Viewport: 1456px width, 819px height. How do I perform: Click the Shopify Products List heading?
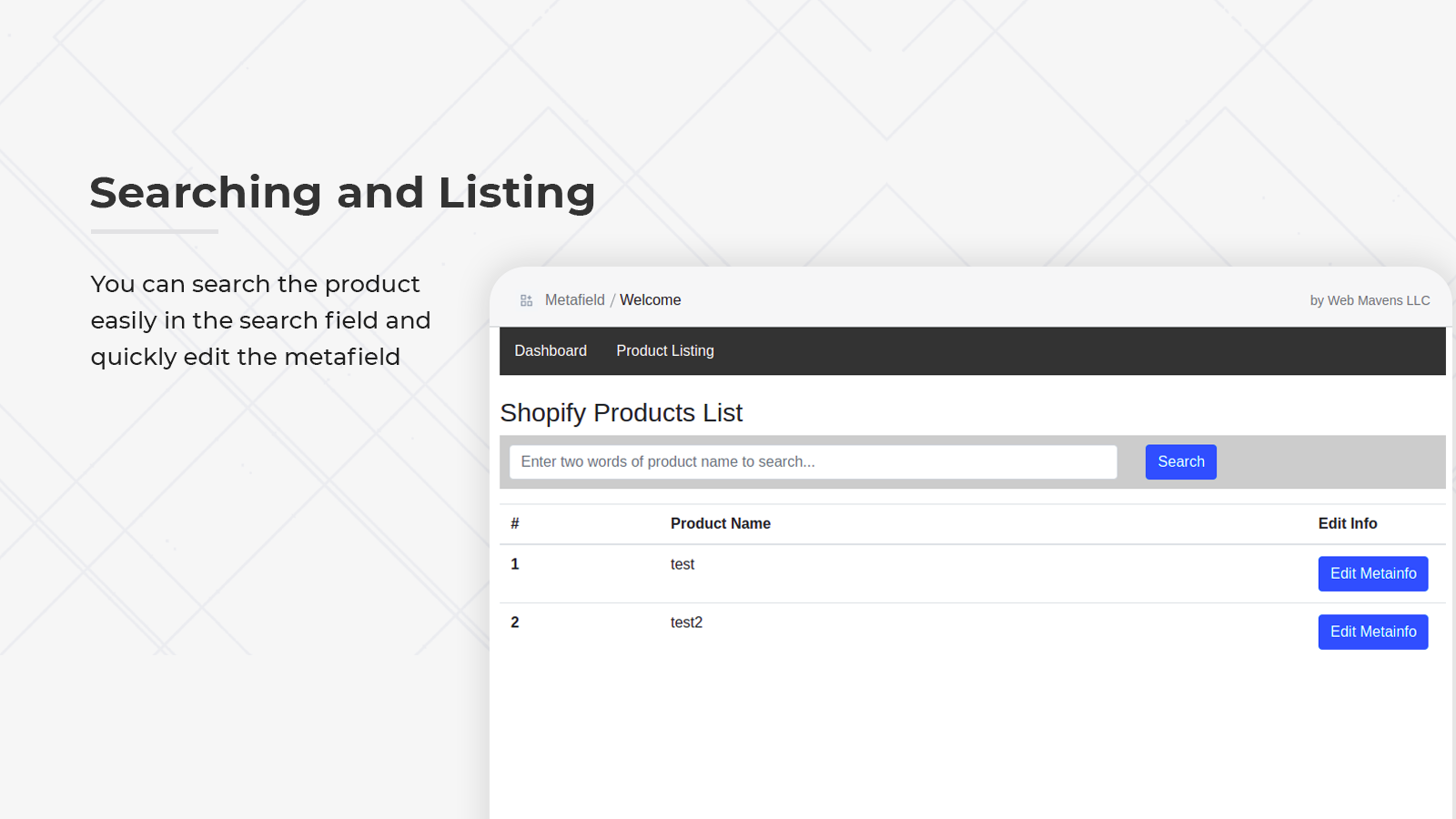pos(622,412)
